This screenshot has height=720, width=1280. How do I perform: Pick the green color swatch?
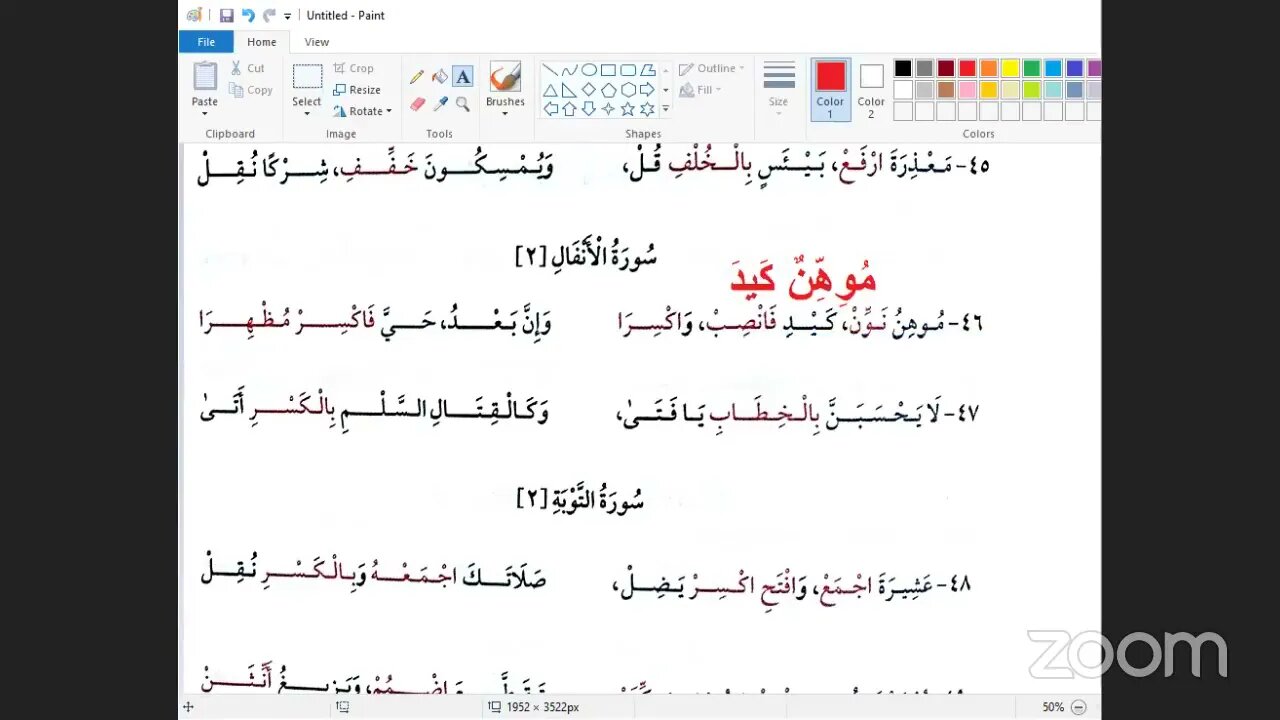click(1032, 68)
